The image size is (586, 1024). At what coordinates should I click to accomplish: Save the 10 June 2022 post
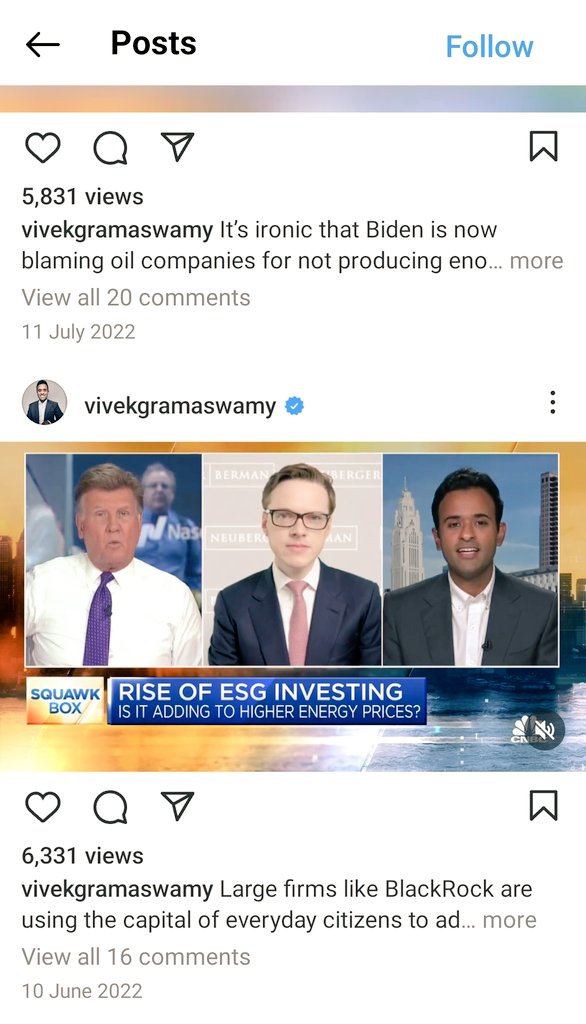coord(543,806)
